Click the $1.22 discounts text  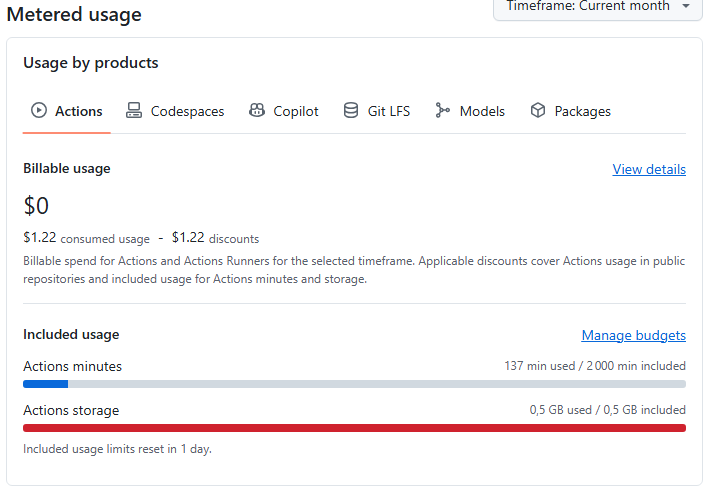pyautogui.click(x=215, y=238)
